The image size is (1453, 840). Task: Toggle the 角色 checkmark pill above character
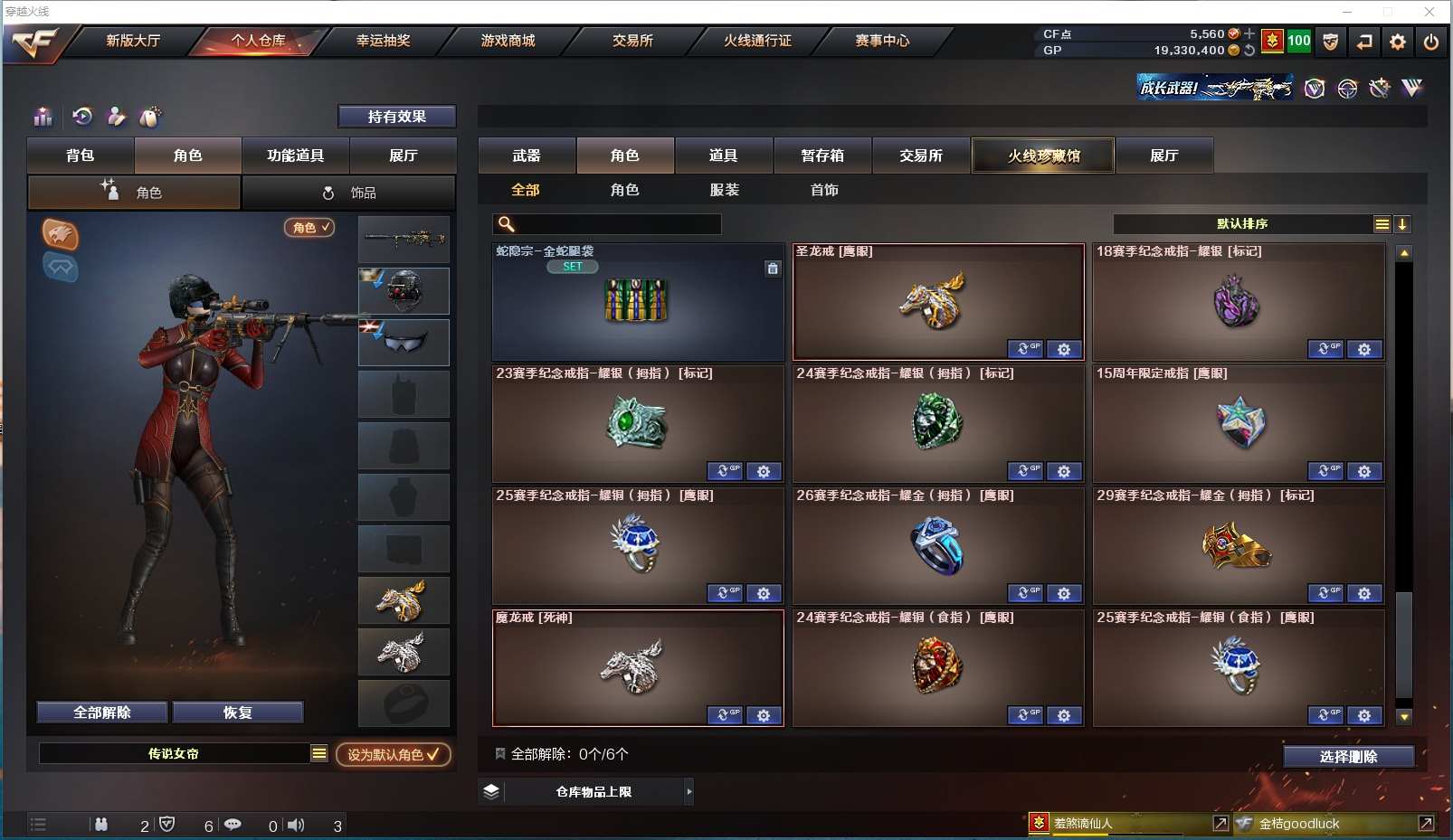(x=309, y=228)
